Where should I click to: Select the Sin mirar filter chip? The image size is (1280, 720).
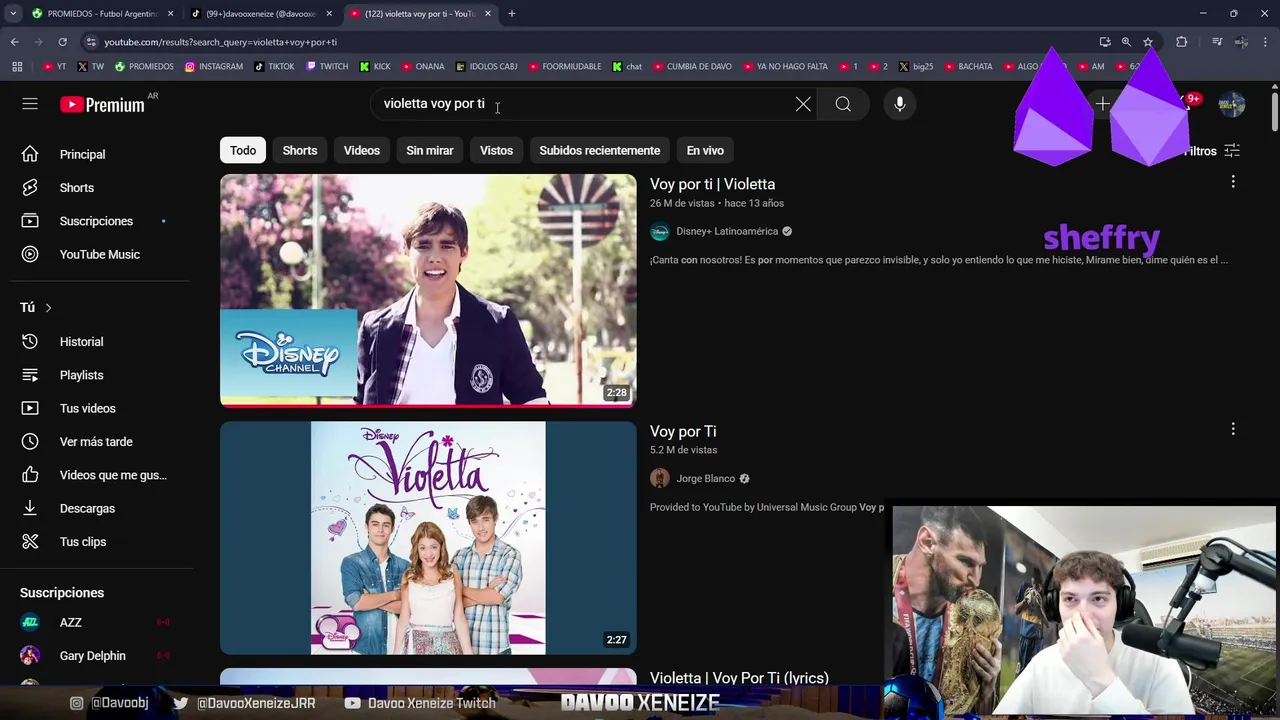pos(430,150)
